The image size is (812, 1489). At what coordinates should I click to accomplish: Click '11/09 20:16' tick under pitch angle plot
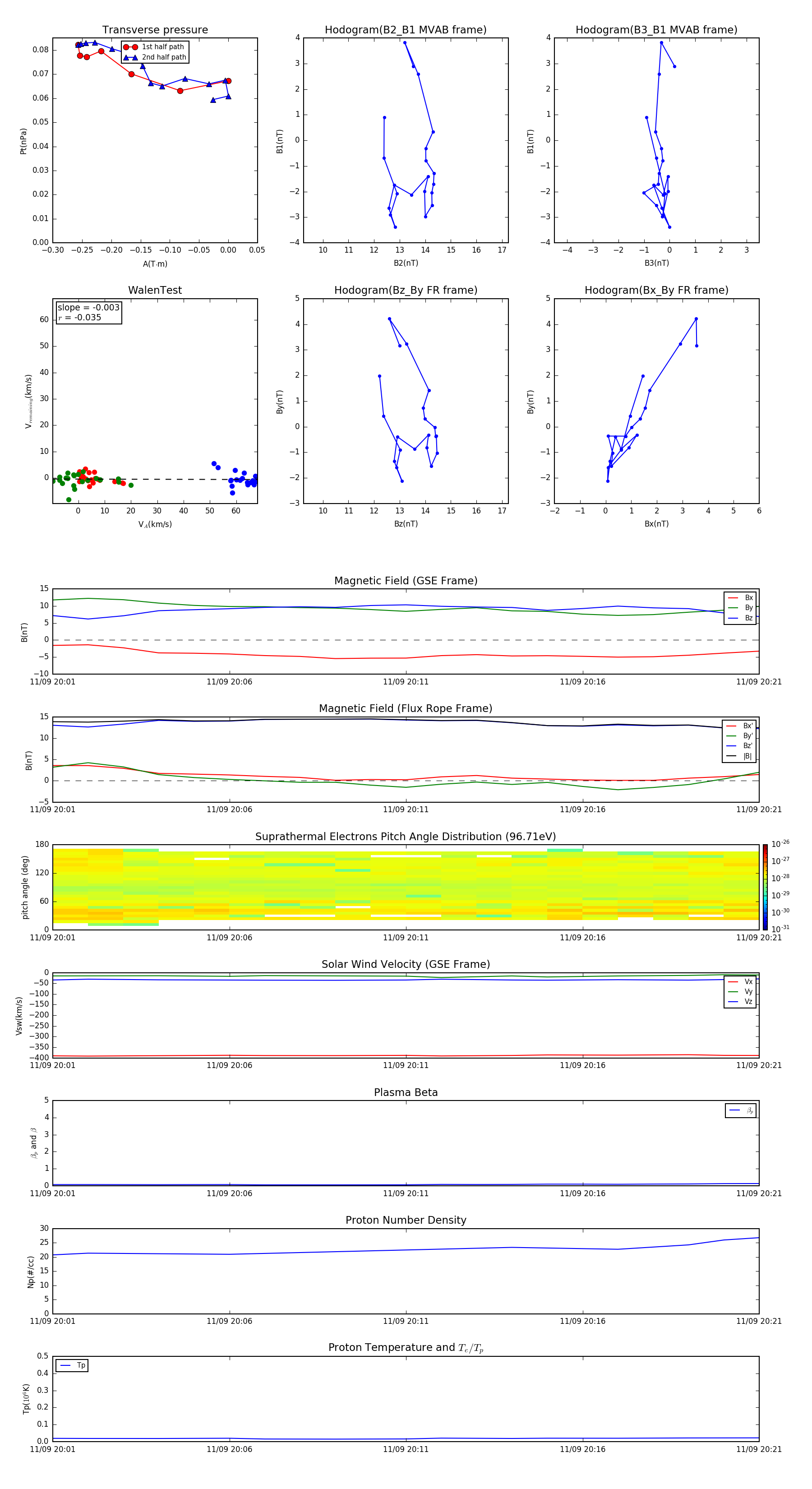point(582,938)
